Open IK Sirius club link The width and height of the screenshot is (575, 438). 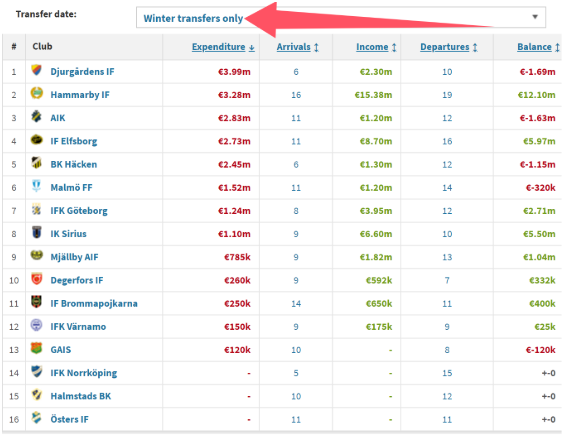point(68,234)
